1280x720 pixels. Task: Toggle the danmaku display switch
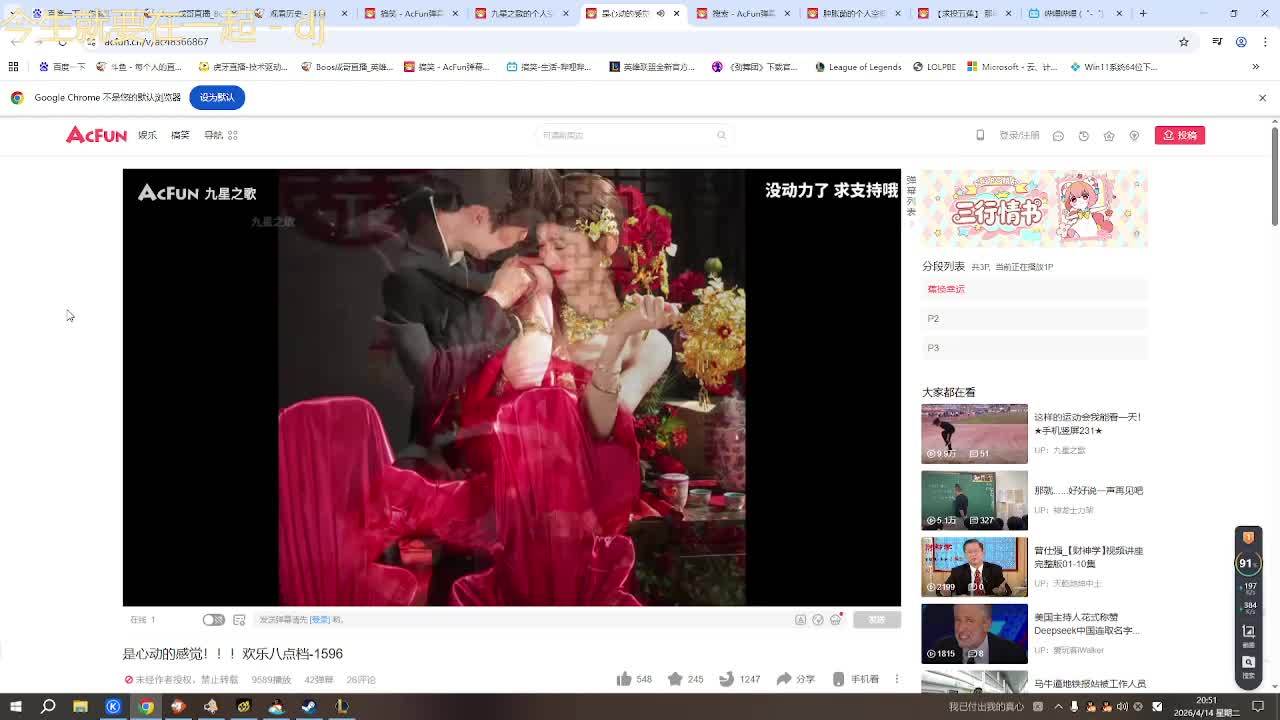(x=213, y=620)
